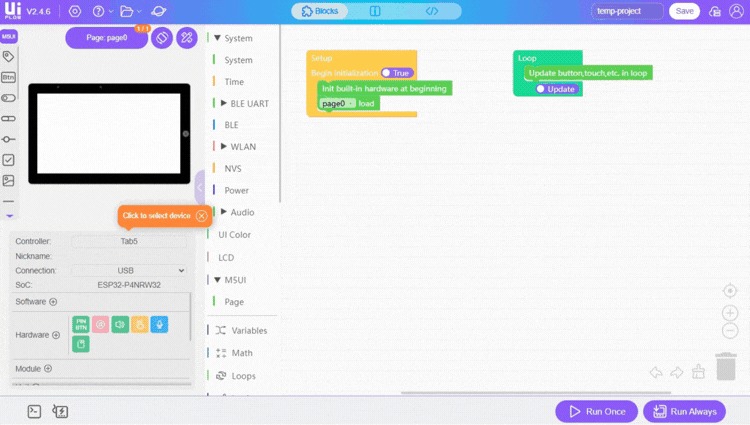Open the help question mark menu
Viewport: 750px width, 425px height.
pyautogui.click(x=99, y=11)
